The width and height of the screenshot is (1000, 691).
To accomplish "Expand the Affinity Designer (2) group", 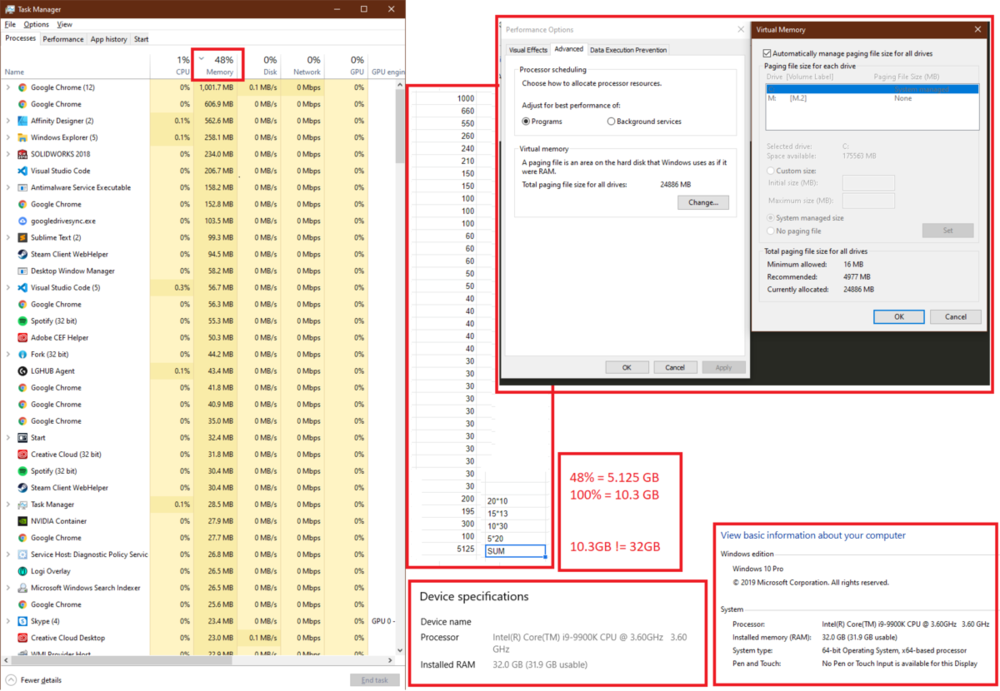I will pyautogui.click(x=8, y=121).
